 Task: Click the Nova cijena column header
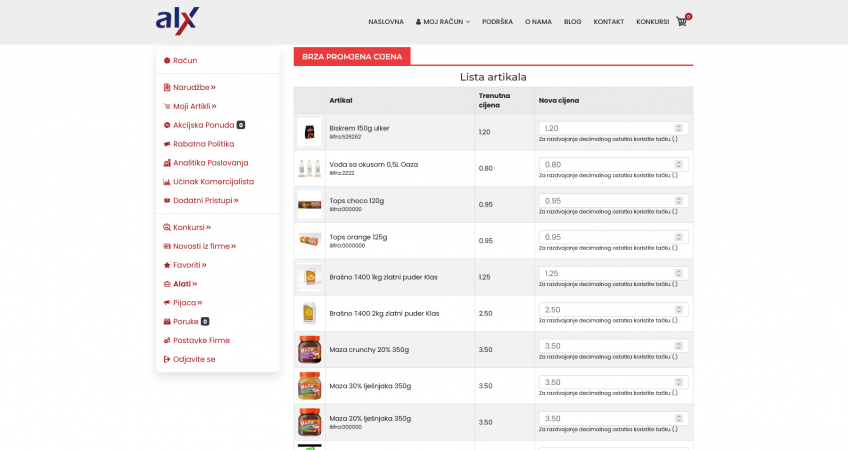click(559, 100)
